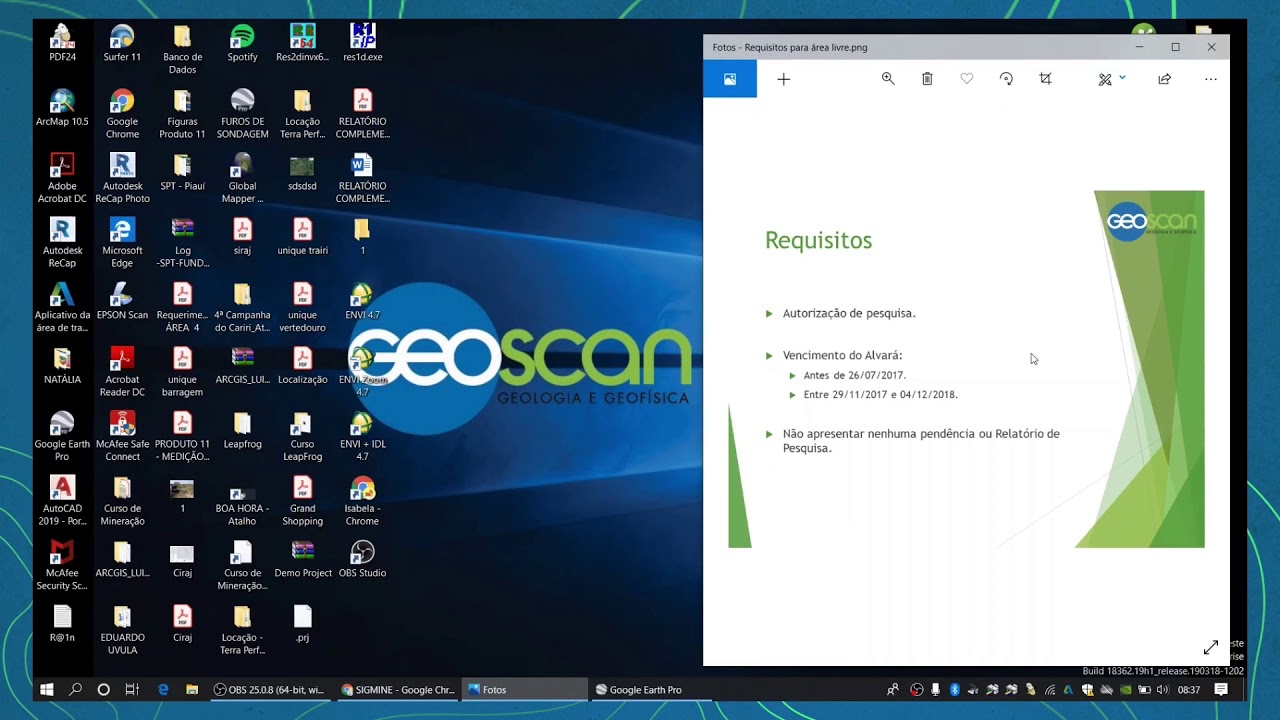This screenshot has height=720, width=1280.
Task: Select the Acrobat Reader DC desktop icon
Action: (122, 372)
